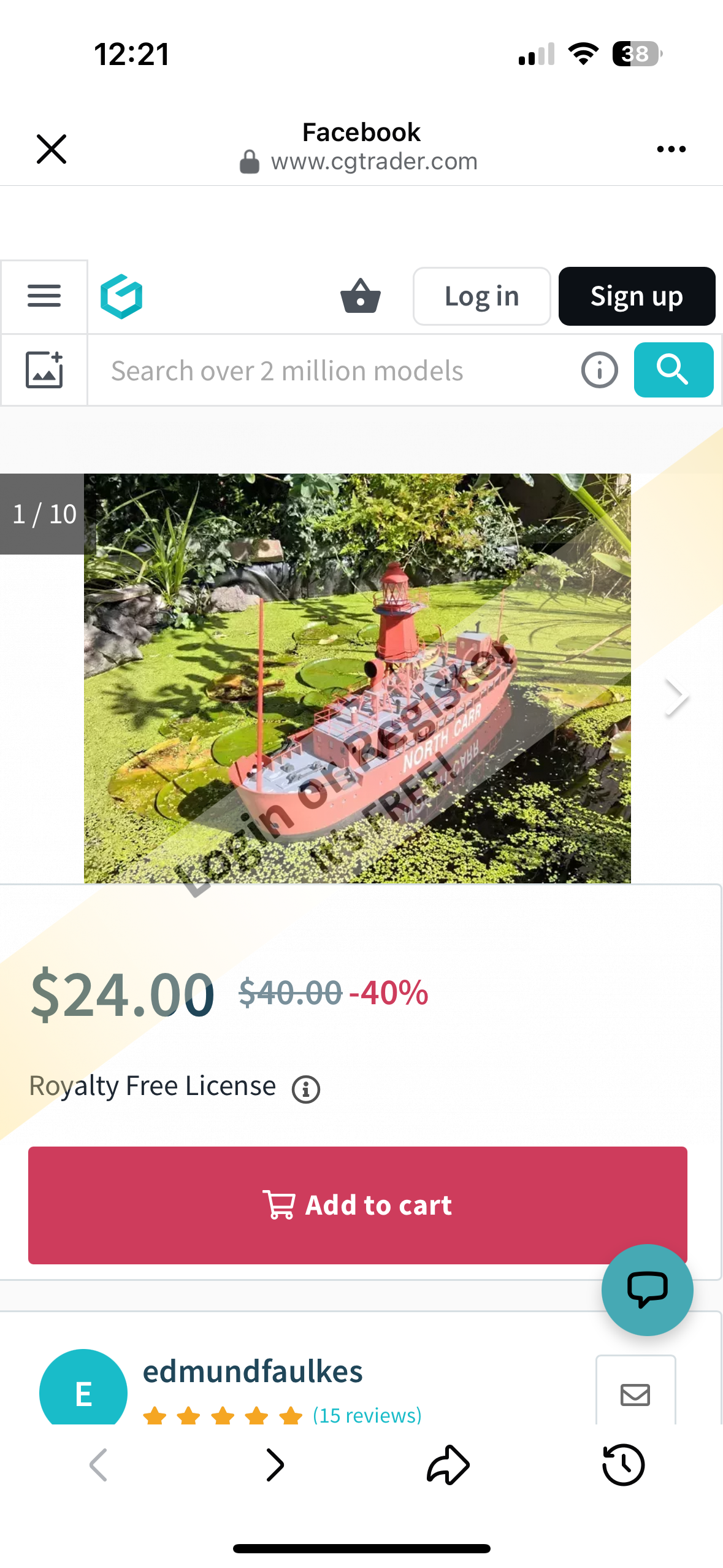Select the image search upload icon

(44, 370)
